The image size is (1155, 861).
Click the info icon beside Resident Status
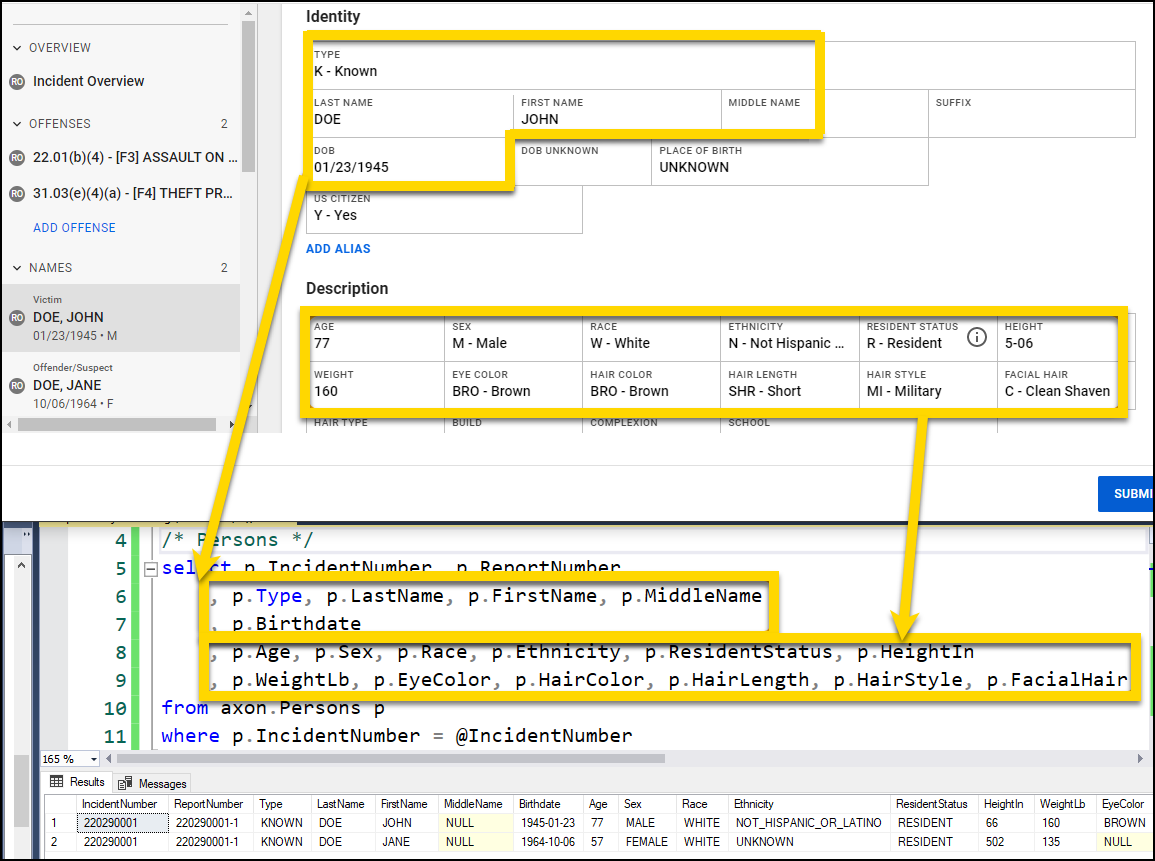(x=977, y=337)
